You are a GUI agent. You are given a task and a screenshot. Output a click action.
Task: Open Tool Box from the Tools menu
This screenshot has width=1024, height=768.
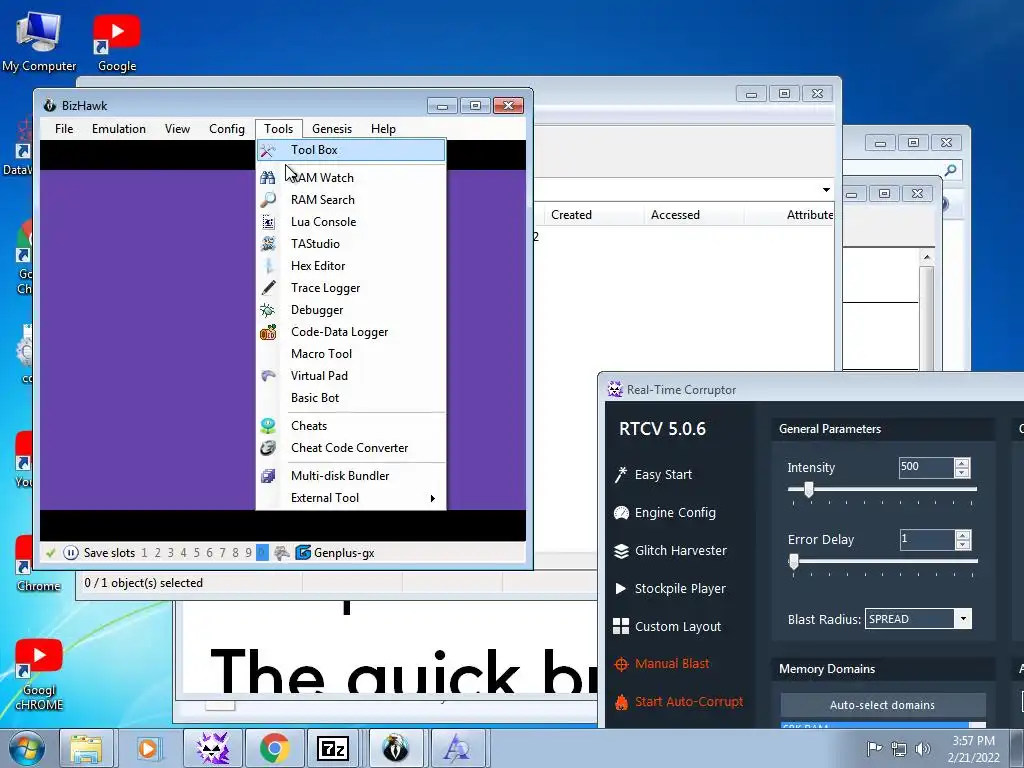point(351,150)
